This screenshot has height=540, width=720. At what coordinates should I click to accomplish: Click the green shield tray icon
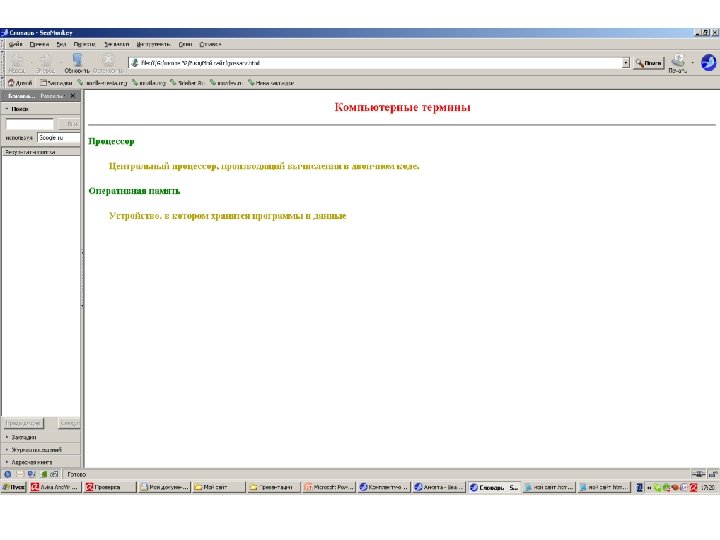click(x=658, y=487)
